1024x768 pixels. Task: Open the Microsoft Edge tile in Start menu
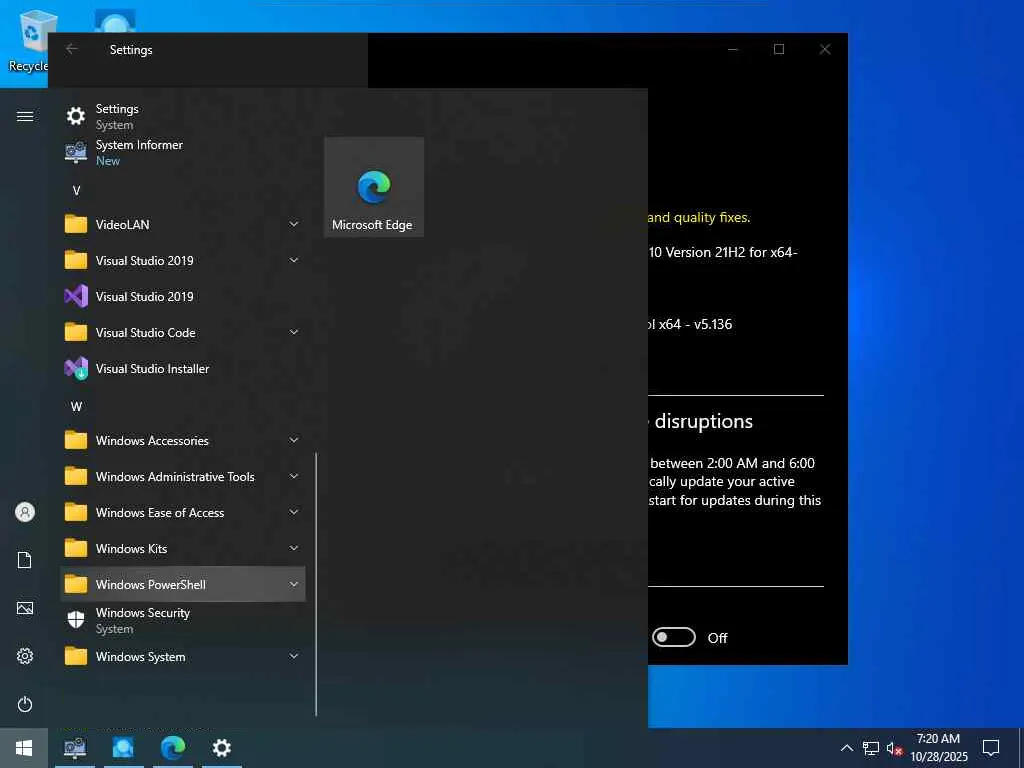click(x=374, y=187)
